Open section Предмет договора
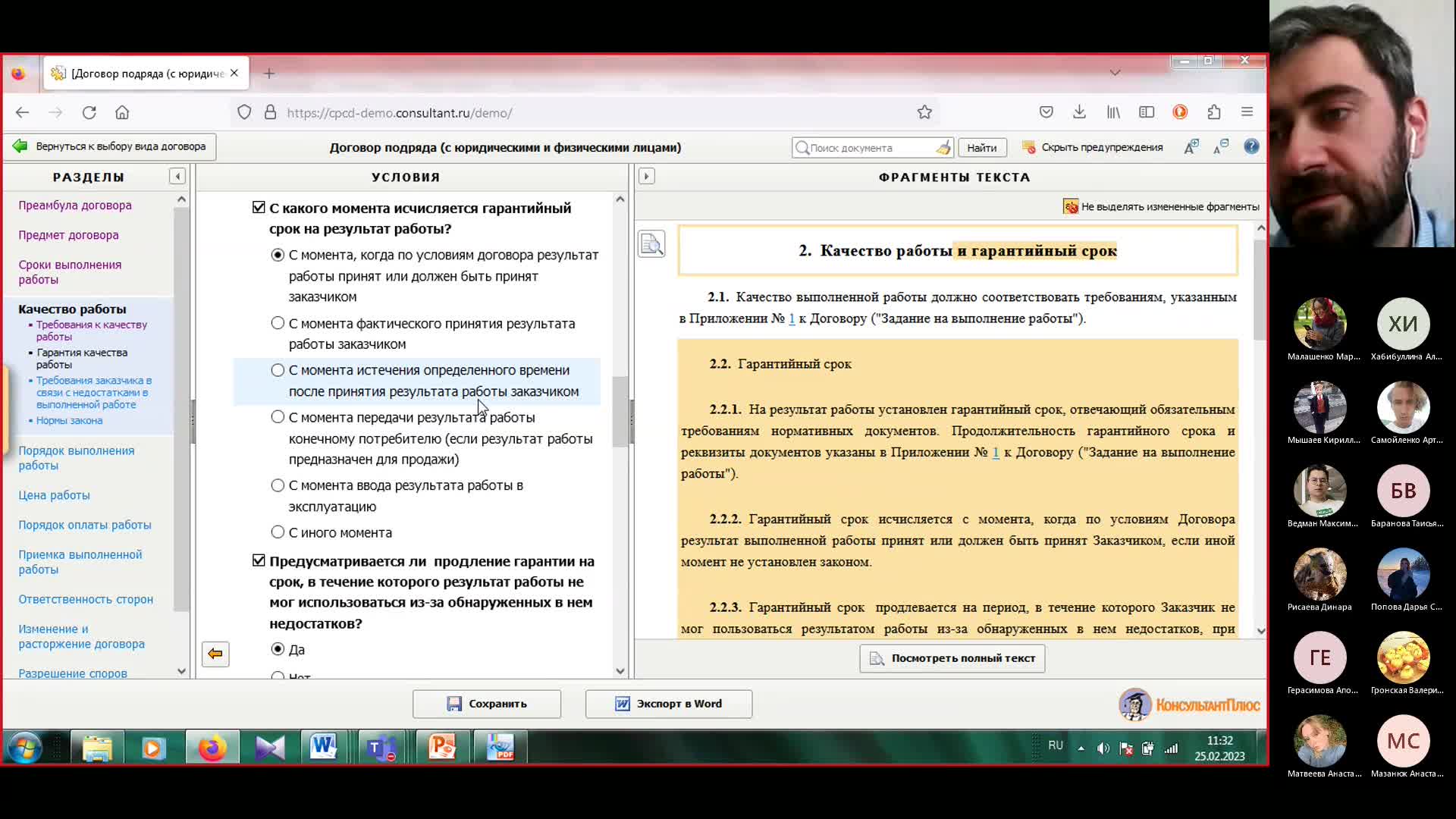The image size is (1456, 819). coord(68,235)
